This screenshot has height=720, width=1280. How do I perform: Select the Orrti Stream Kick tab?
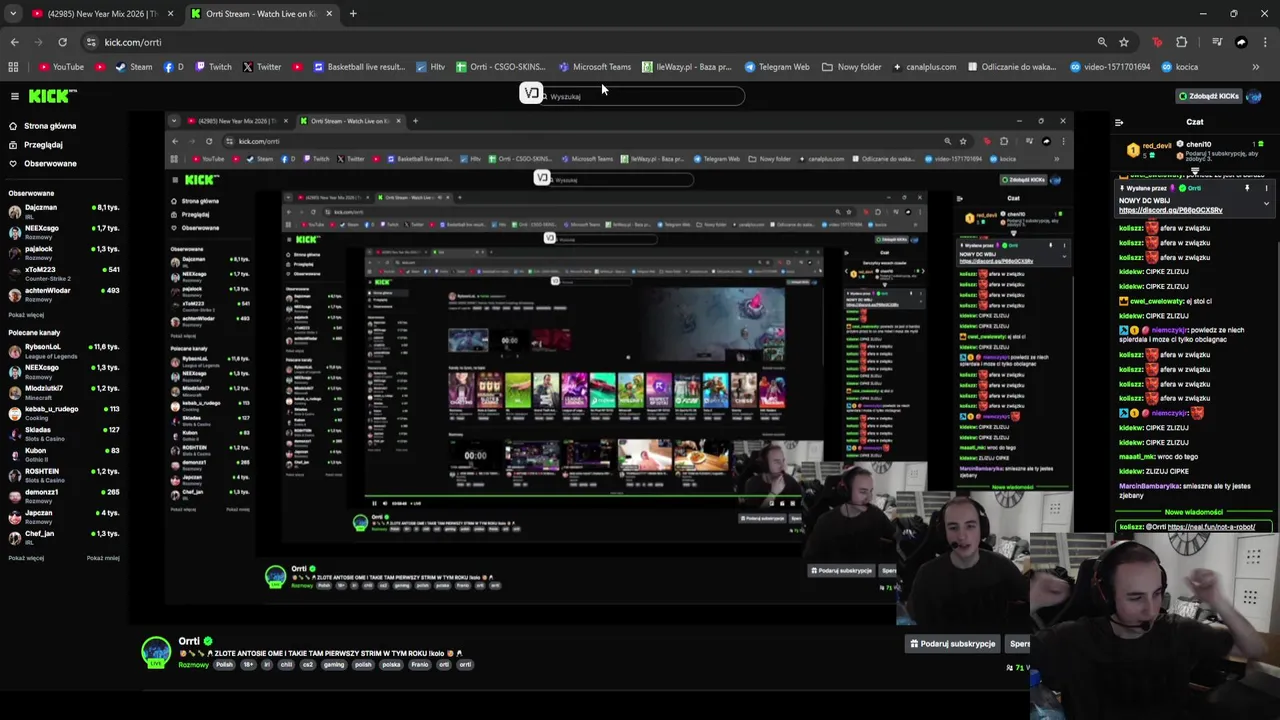pos(260,14)
